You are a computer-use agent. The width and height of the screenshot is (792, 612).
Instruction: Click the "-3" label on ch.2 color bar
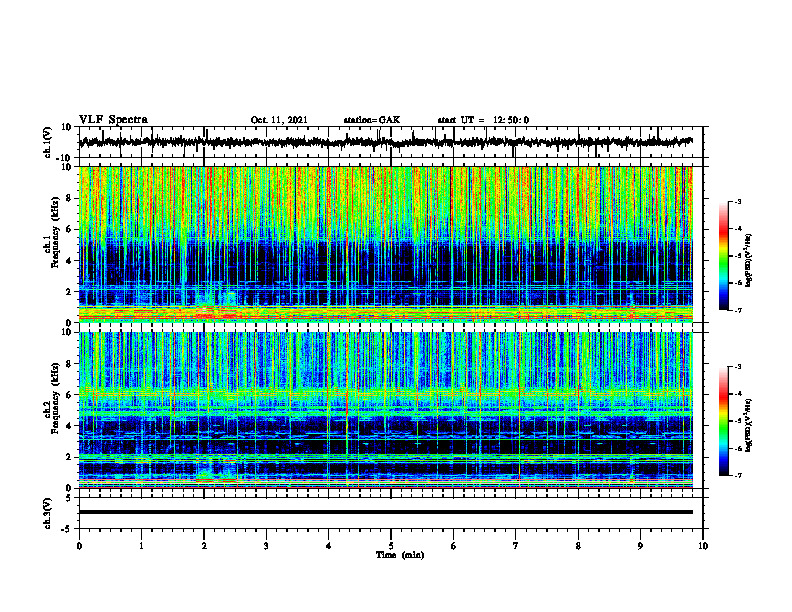(738, 367)
